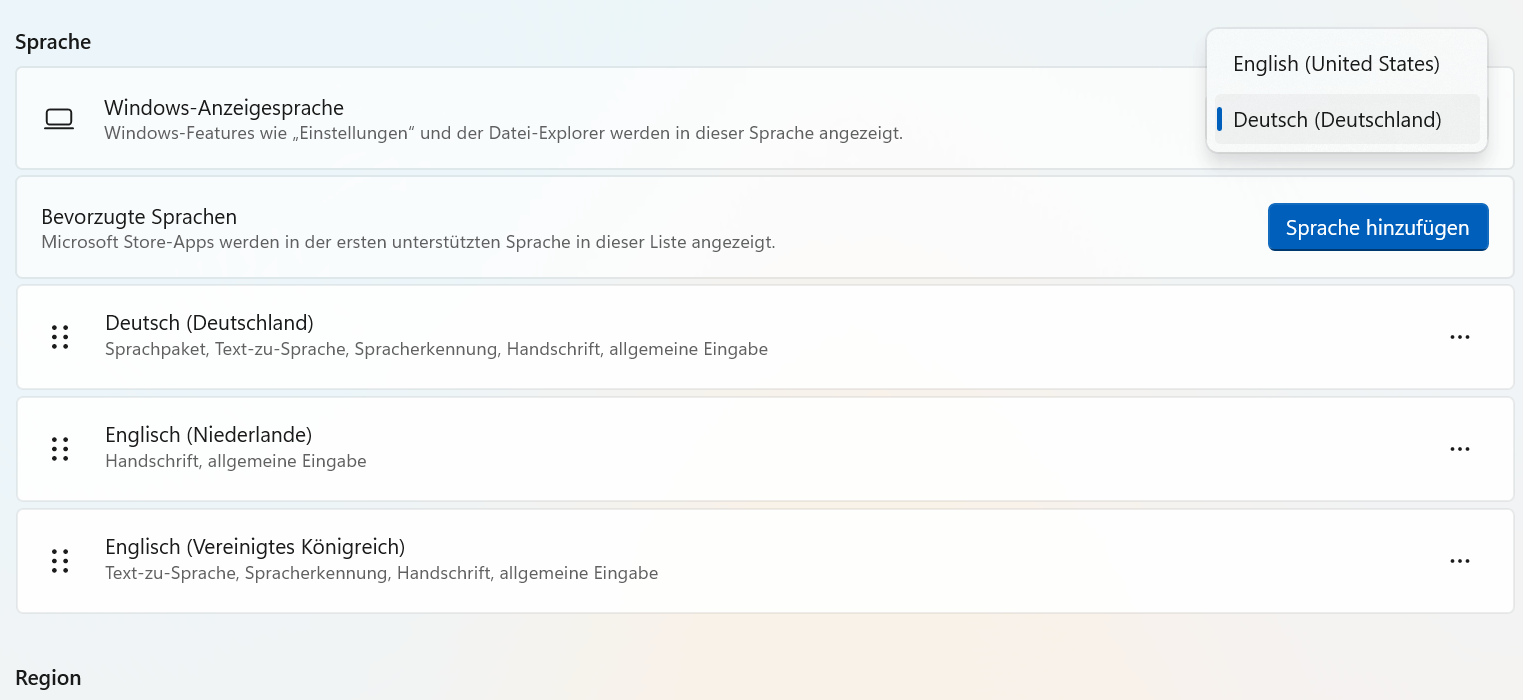
Task: Click the laptop icon beside Windows-Anzeigesprache
Action: [59, 119]
